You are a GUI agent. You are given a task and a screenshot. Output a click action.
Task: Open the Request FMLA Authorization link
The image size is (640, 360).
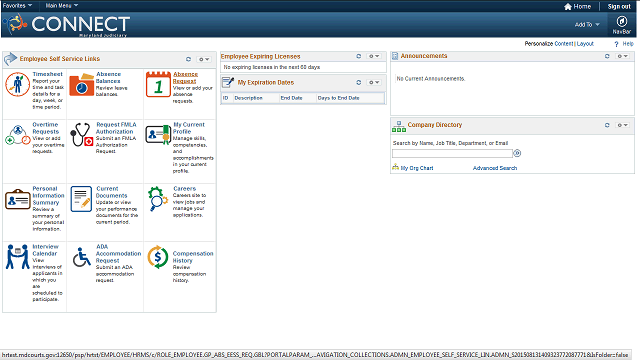[x=116, y=128]
